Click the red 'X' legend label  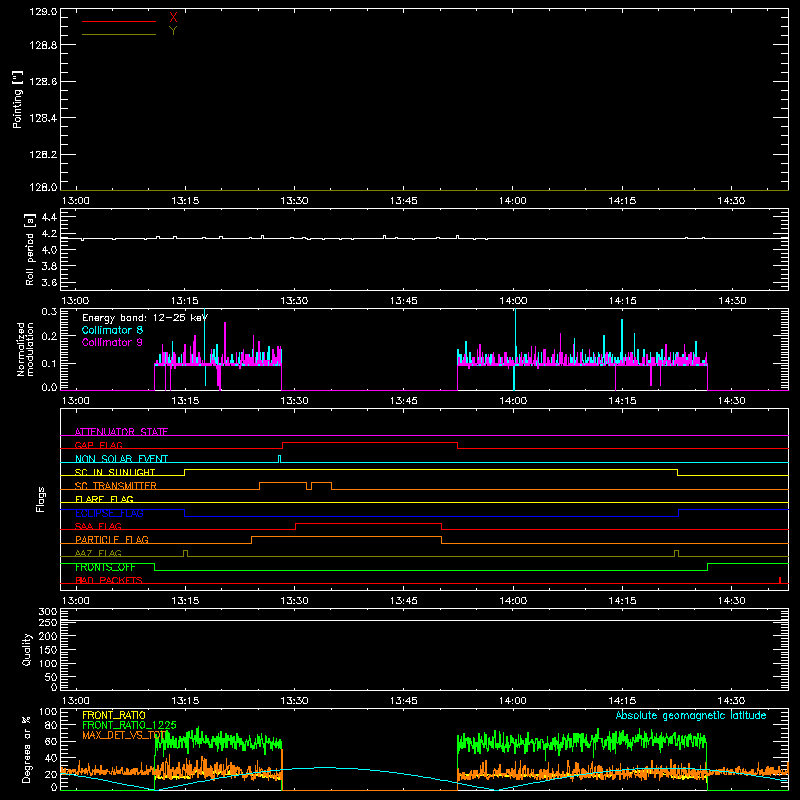tap(173, 18)
